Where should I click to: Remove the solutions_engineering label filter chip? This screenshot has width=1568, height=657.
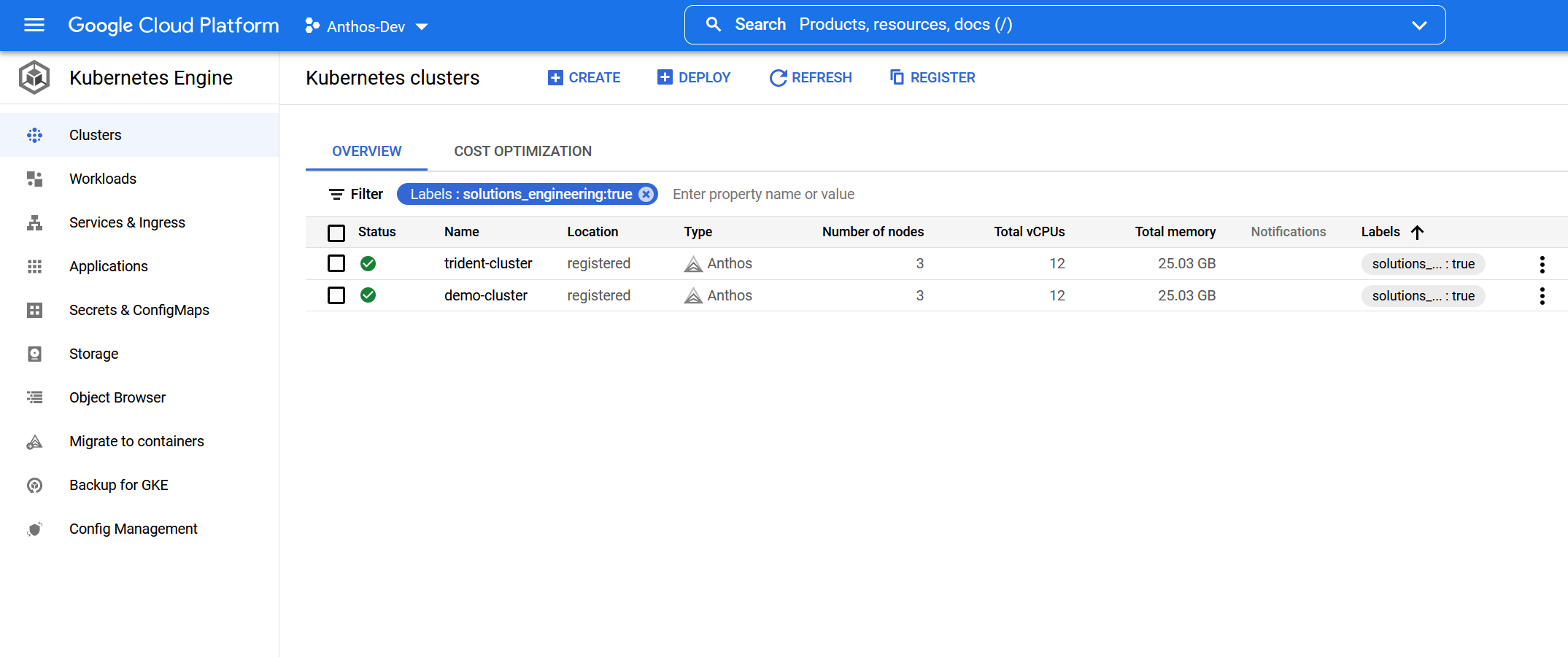(646, 194)
